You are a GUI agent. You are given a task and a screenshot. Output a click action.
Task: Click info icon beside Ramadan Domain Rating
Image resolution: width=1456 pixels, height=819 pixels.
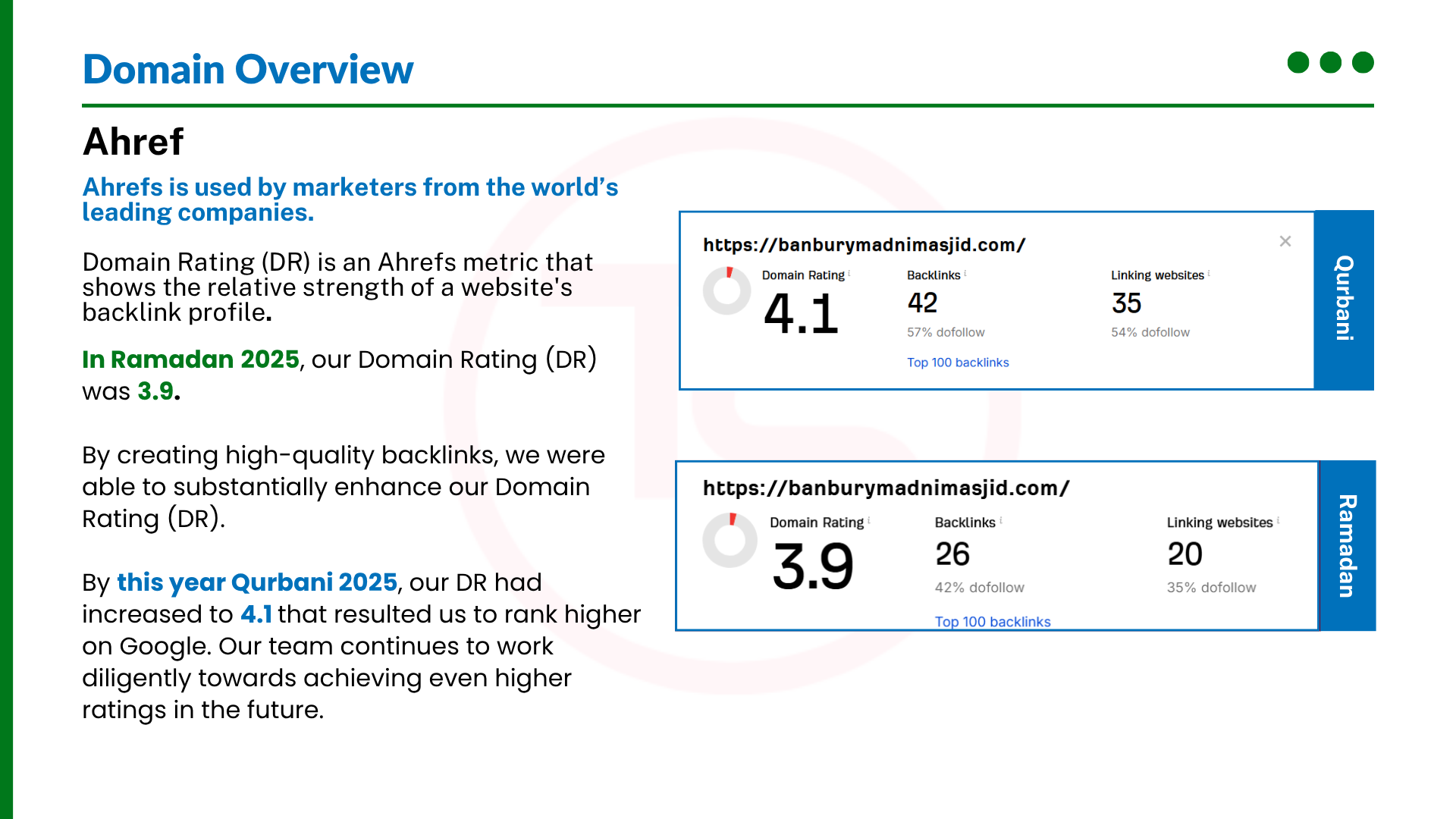[x=869, y=520]
